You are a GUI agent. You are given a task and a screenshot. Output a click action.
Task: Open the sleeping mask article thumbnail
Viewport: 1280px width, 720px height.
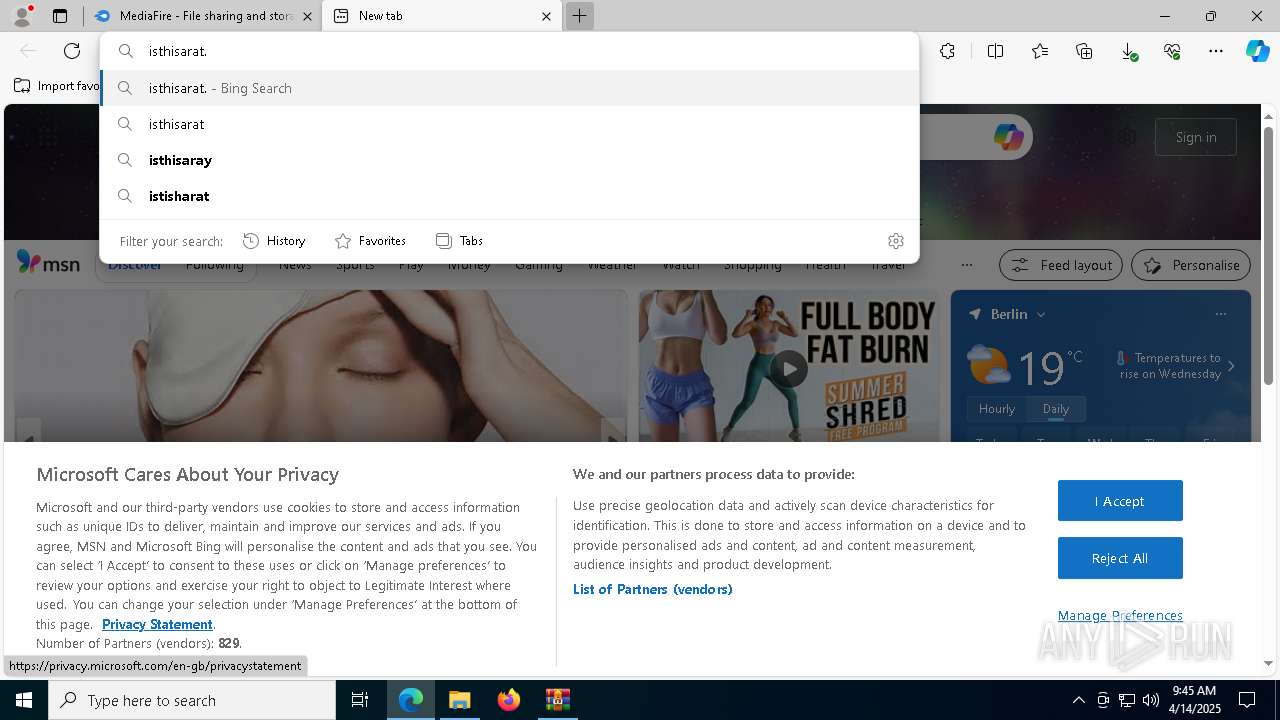tap(320, 366)
